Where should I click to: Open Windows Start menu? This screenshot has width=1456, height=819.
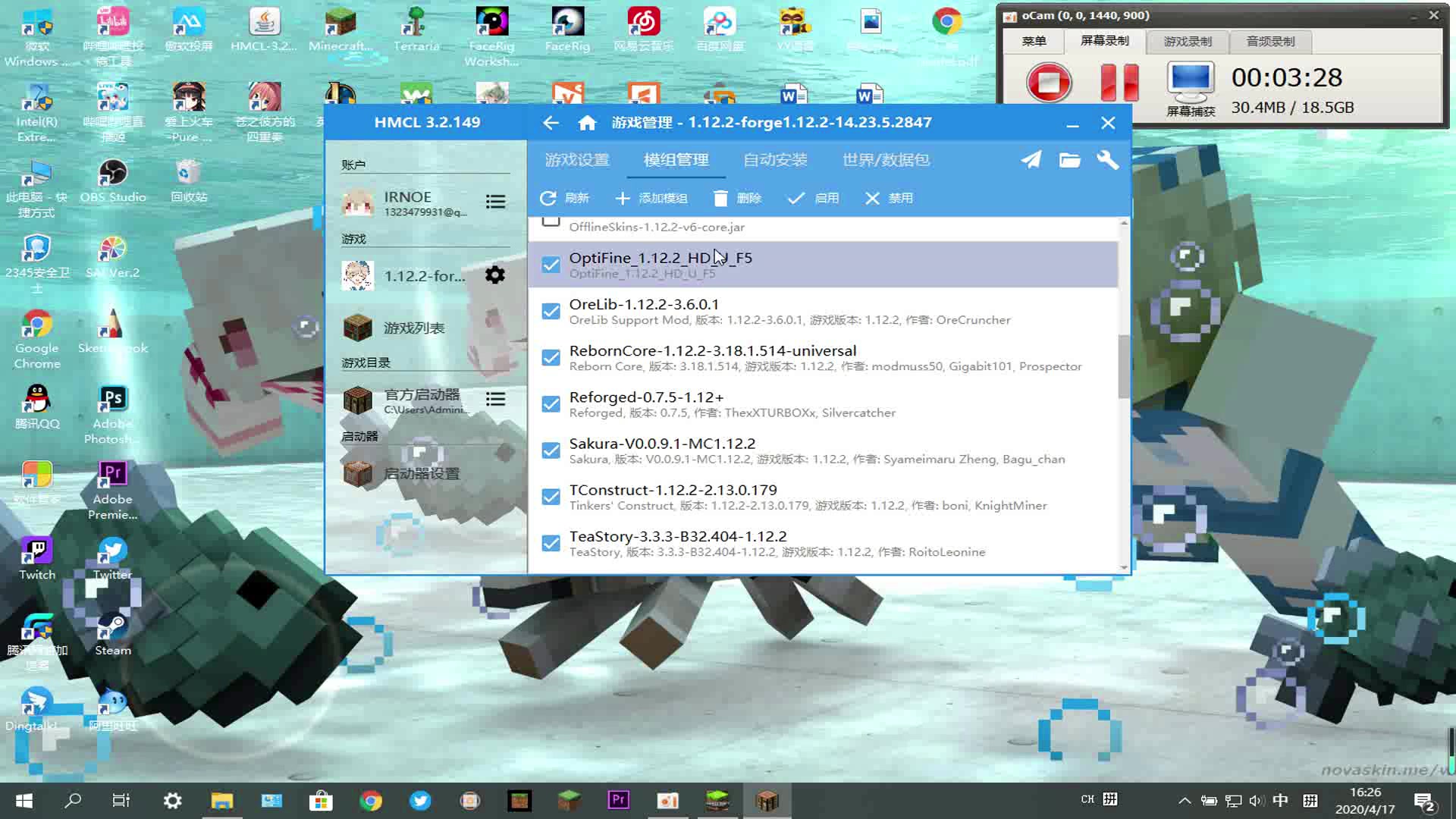(24, 801)
